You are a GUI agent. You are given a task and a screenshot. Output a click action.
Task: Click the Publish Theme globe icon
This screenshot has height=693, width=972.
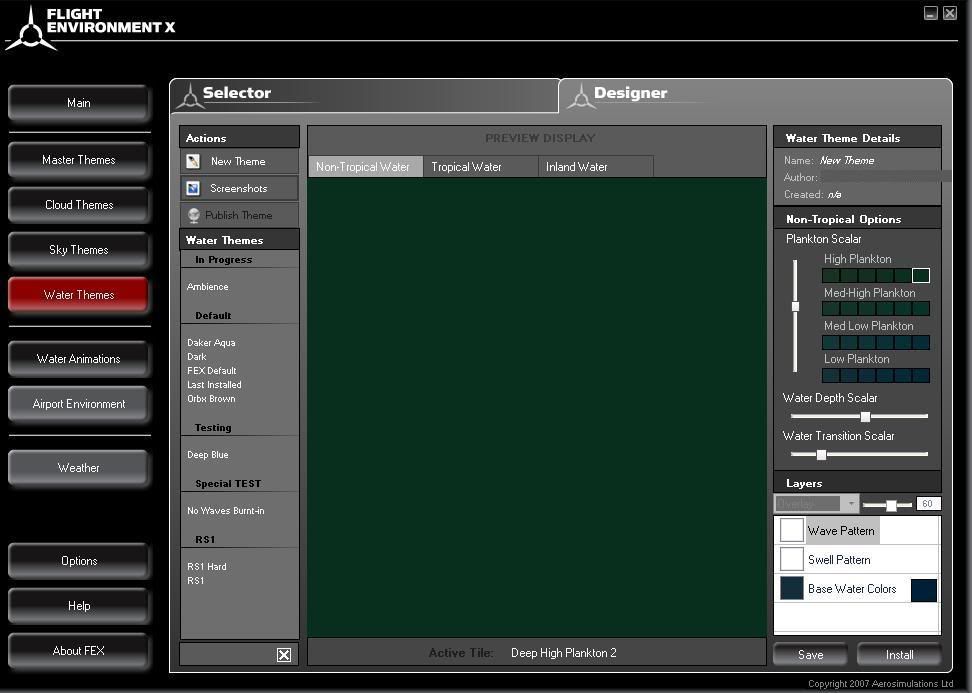[193, 215]
